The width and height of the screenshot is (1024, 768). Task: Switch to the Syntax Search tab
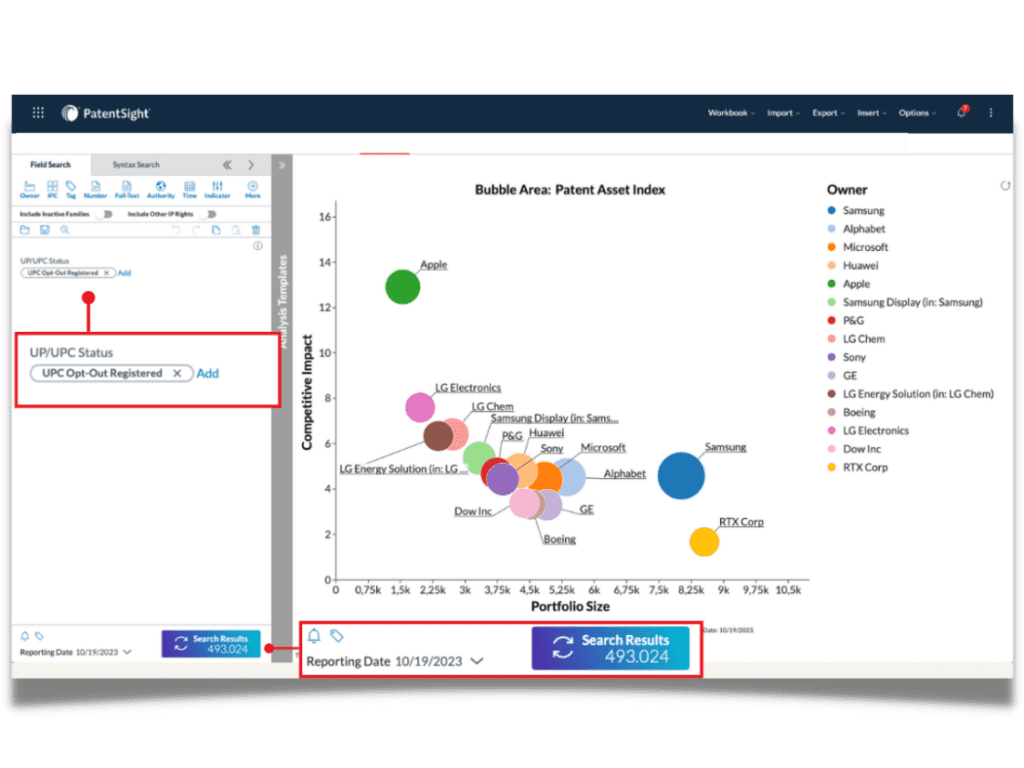coord(136,165)
